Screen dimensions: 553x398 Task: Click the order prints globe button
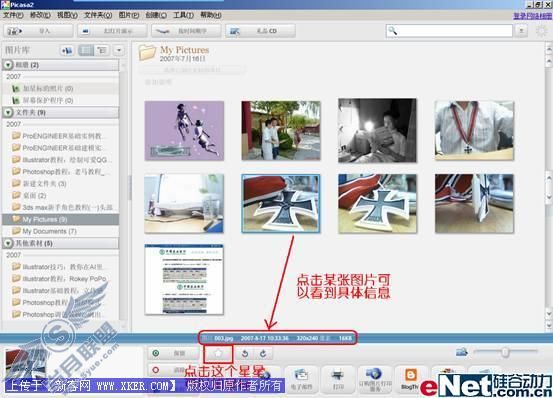375,379
